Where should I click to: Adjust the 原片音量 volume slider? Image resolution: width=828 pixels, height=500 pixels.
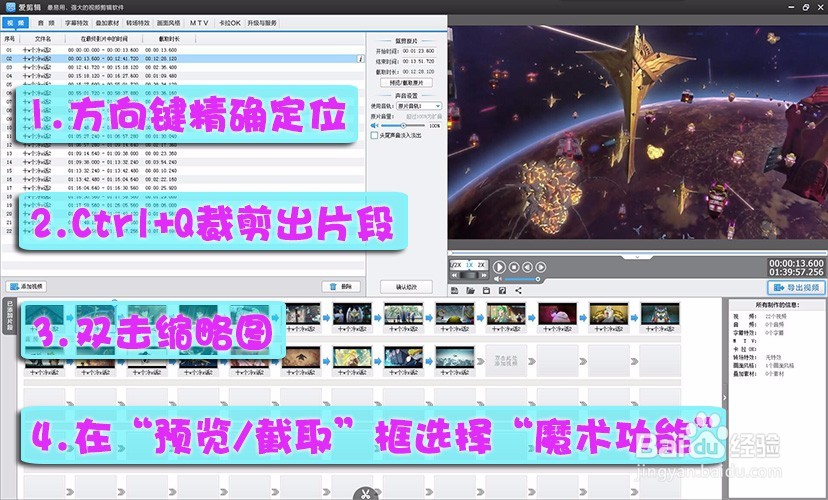[x=403, y=126]
